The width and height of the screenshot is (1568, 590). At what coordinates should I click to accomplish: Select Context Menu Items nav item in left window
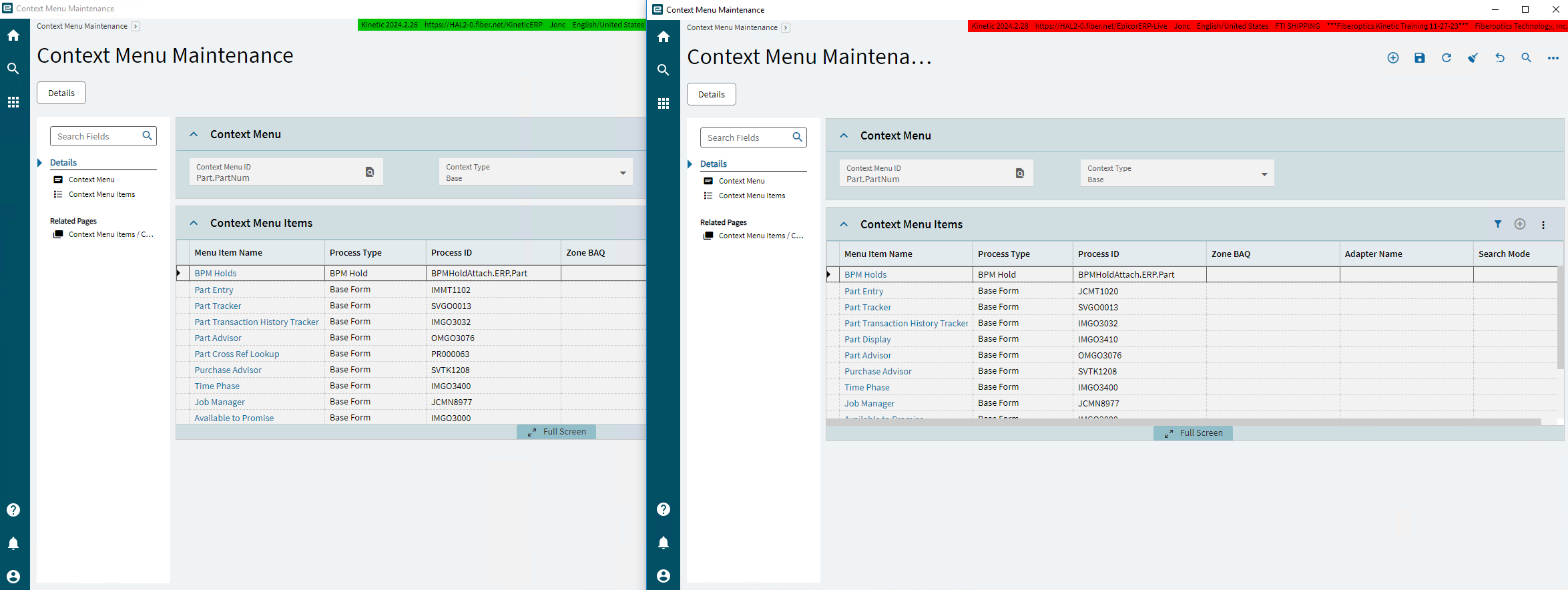pos(101,194)
